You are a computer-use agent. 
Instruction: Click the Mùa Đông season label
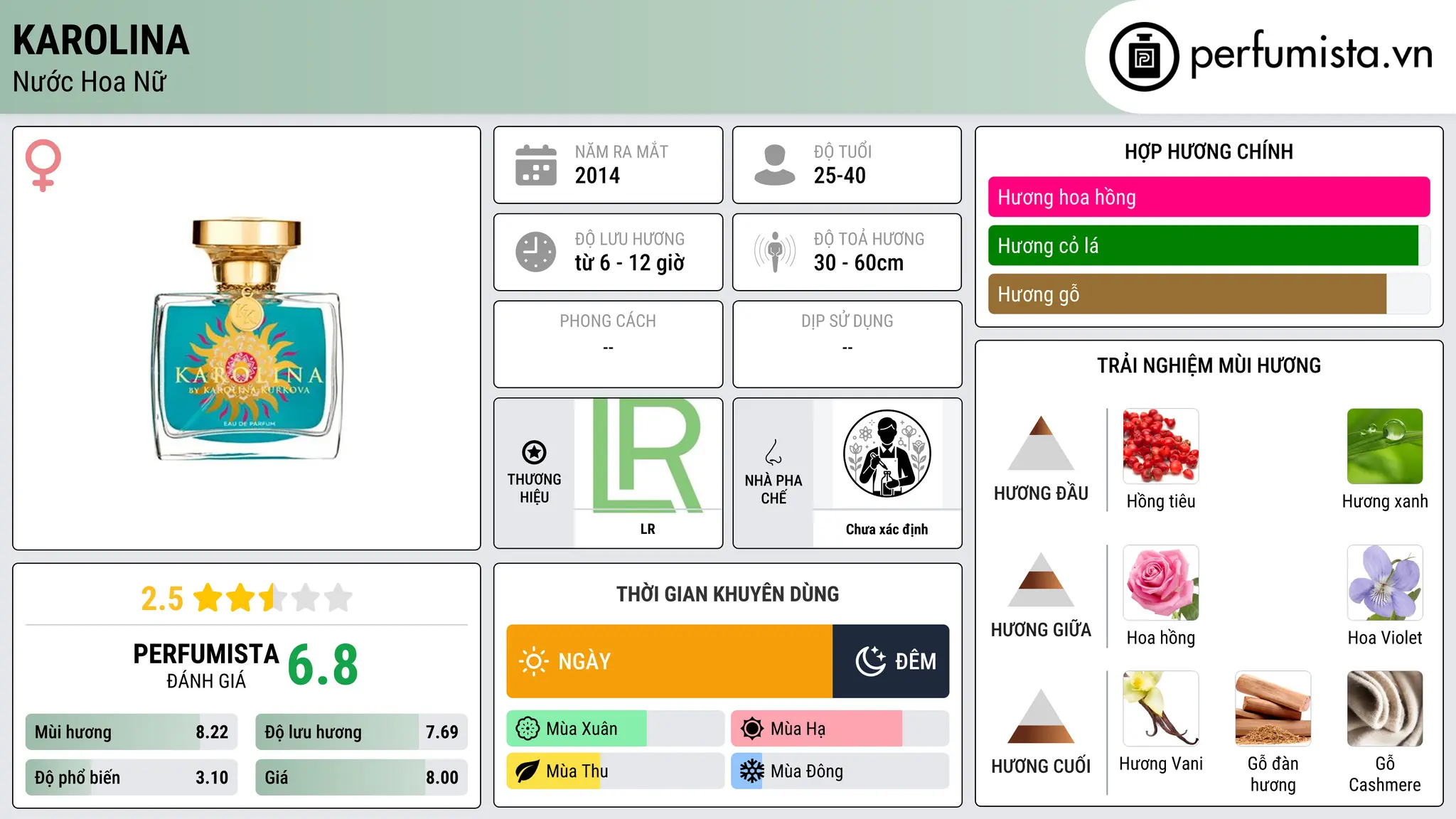(807, 771)
